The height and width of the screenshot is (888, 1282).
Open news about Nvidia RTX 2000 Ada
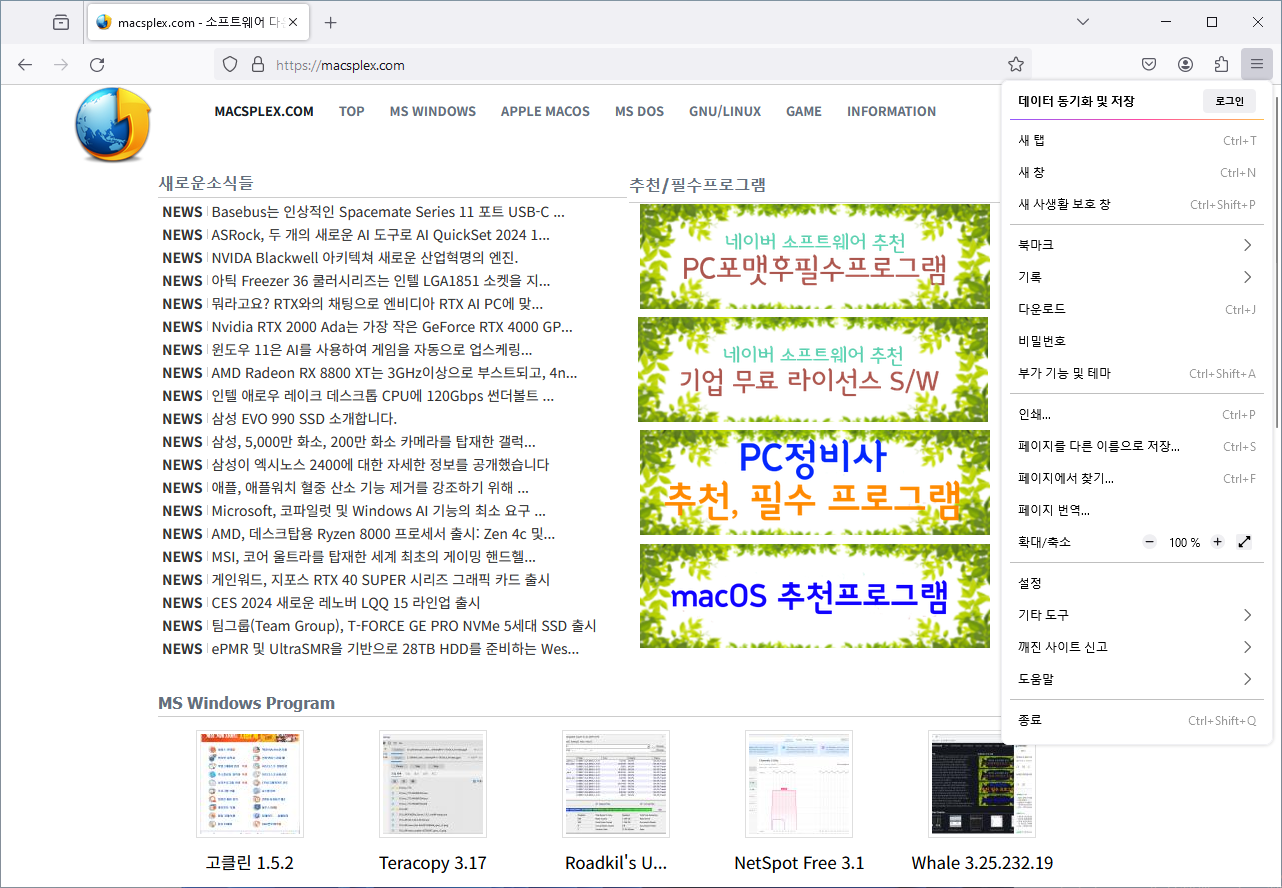[x=392, y=326]
